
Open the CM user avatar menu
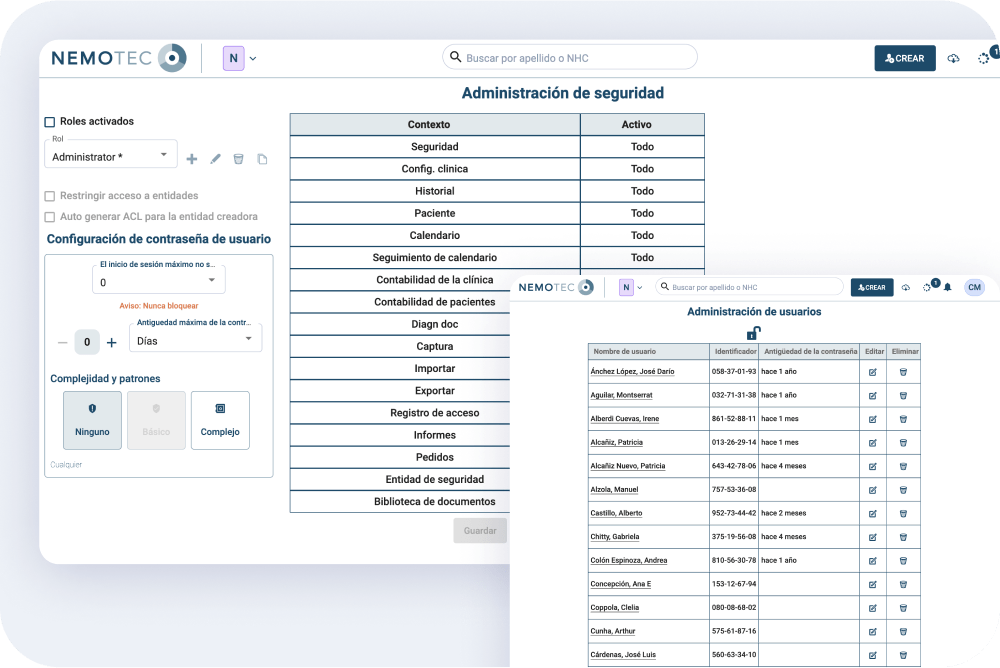tap(974, 287)
